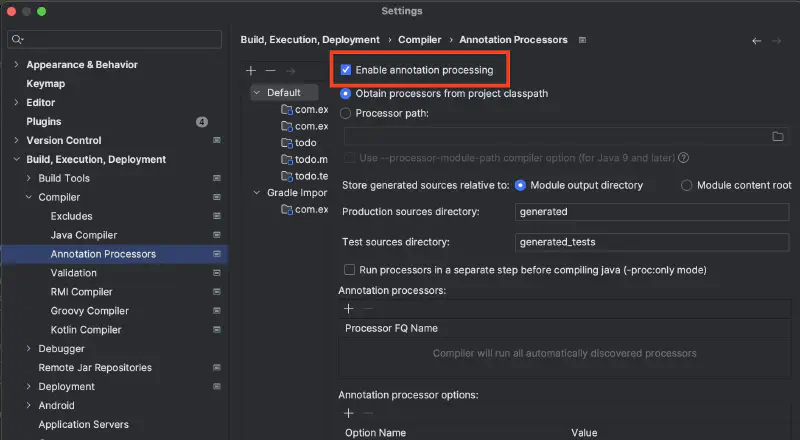The image size is (800, 440).
Task: Open Remote Jar Repositories settings
Action: click(x=95, y=368)
